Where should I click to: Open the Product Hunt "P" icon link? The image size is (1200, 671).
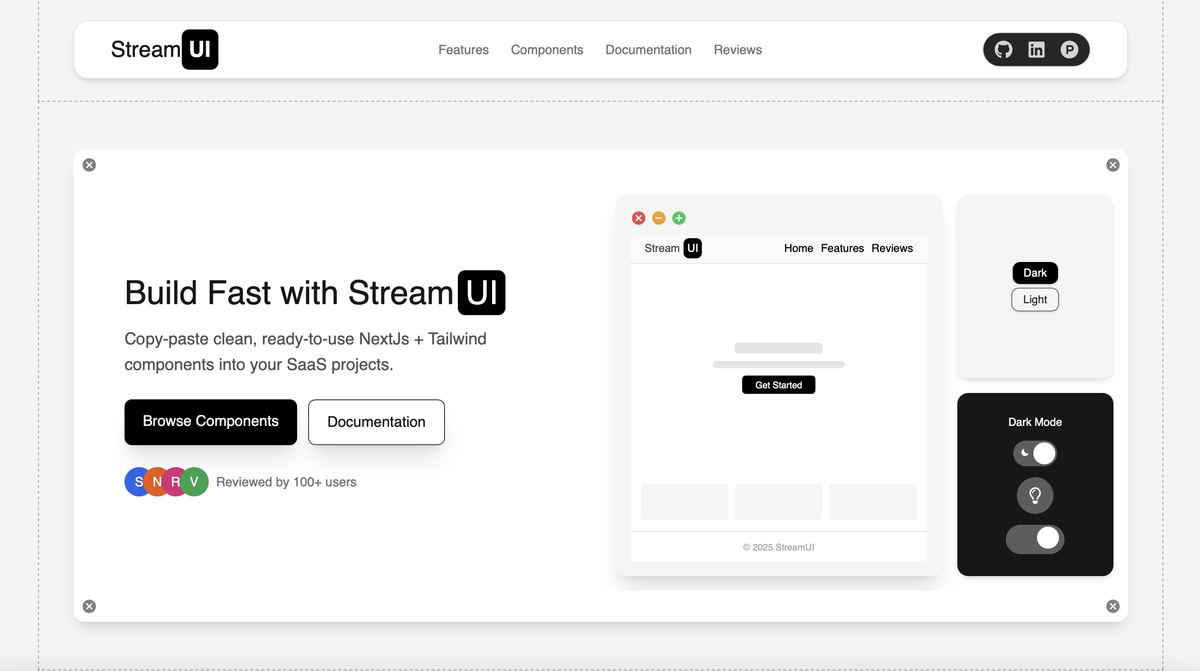[x=1069, y=50]
